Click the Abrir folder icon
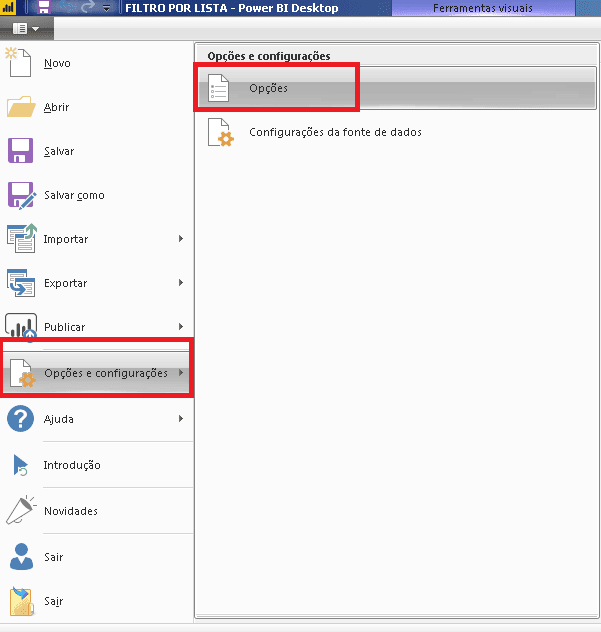Screen dimensions: 601x632 (21, 106)
